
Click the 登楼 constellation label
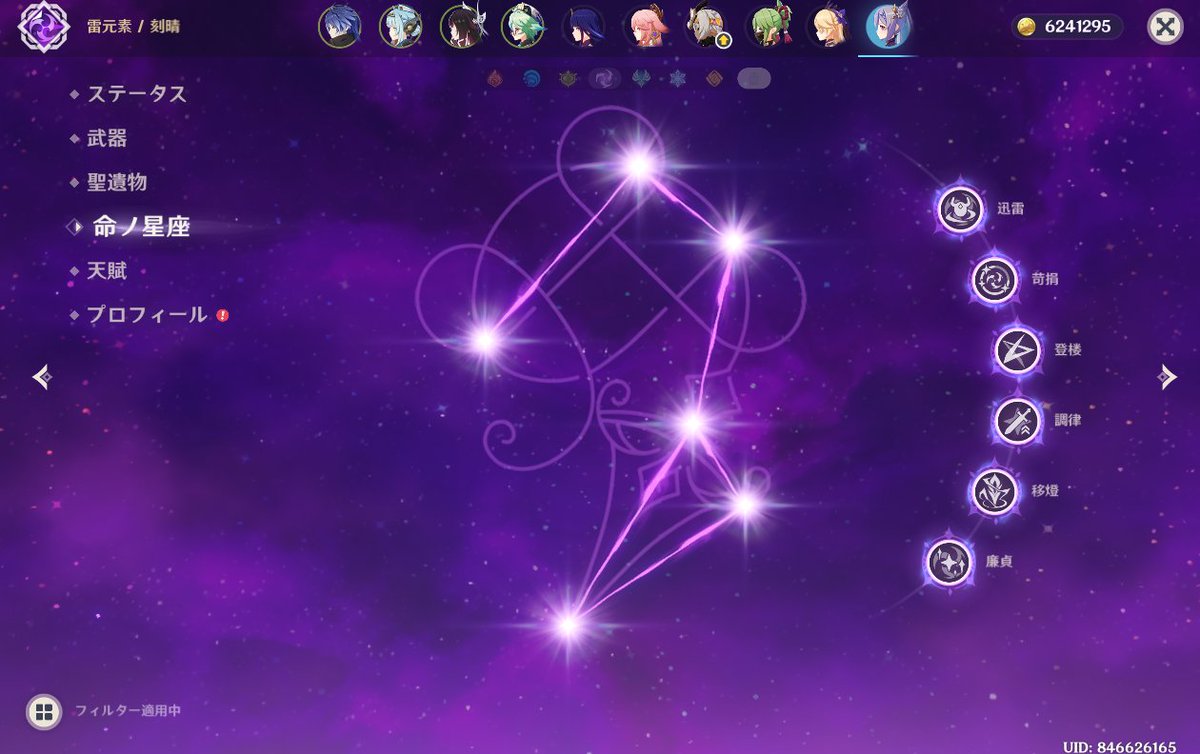coord(1068,351)
